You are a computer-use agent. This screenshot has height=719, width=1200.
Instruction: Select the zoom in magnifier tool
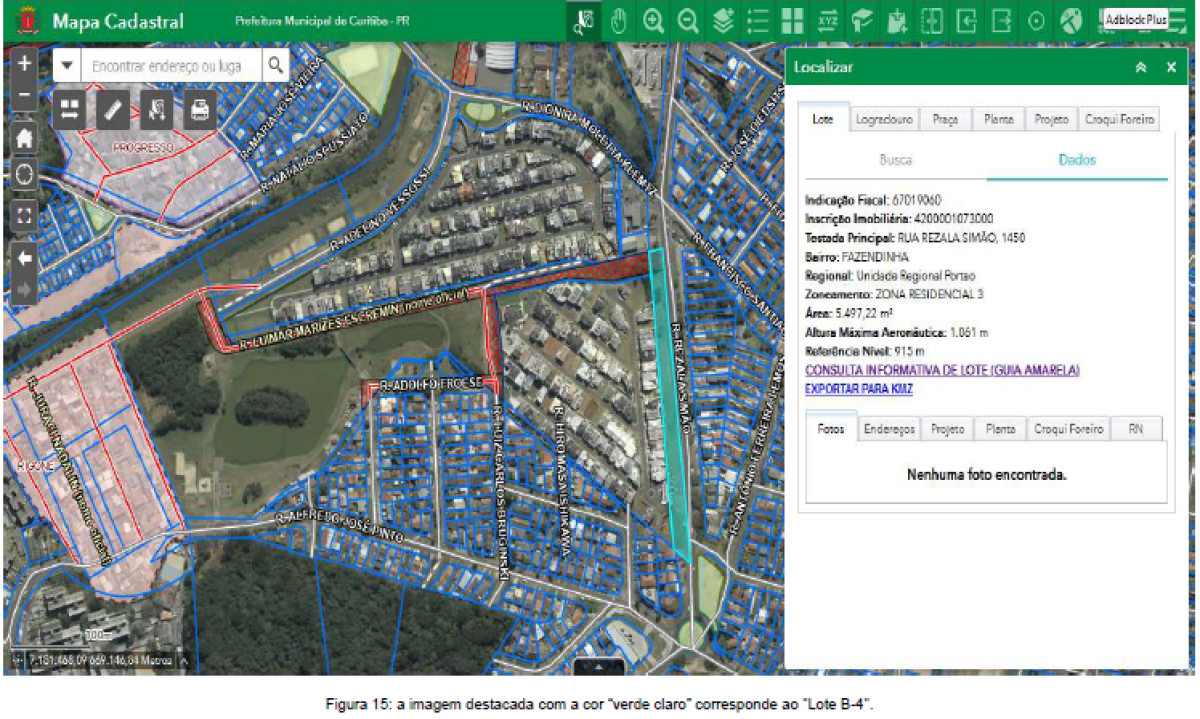click(654, 21)
